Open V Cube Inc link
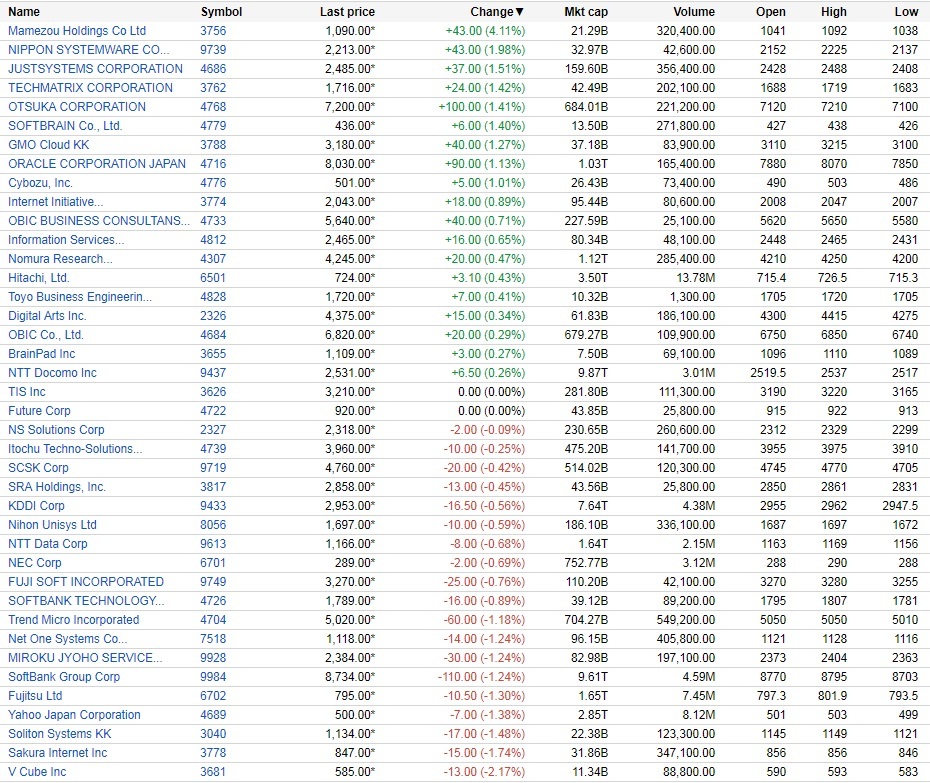Image resolution: width=930 pixels, height=783 pixels. coord(37,771)
